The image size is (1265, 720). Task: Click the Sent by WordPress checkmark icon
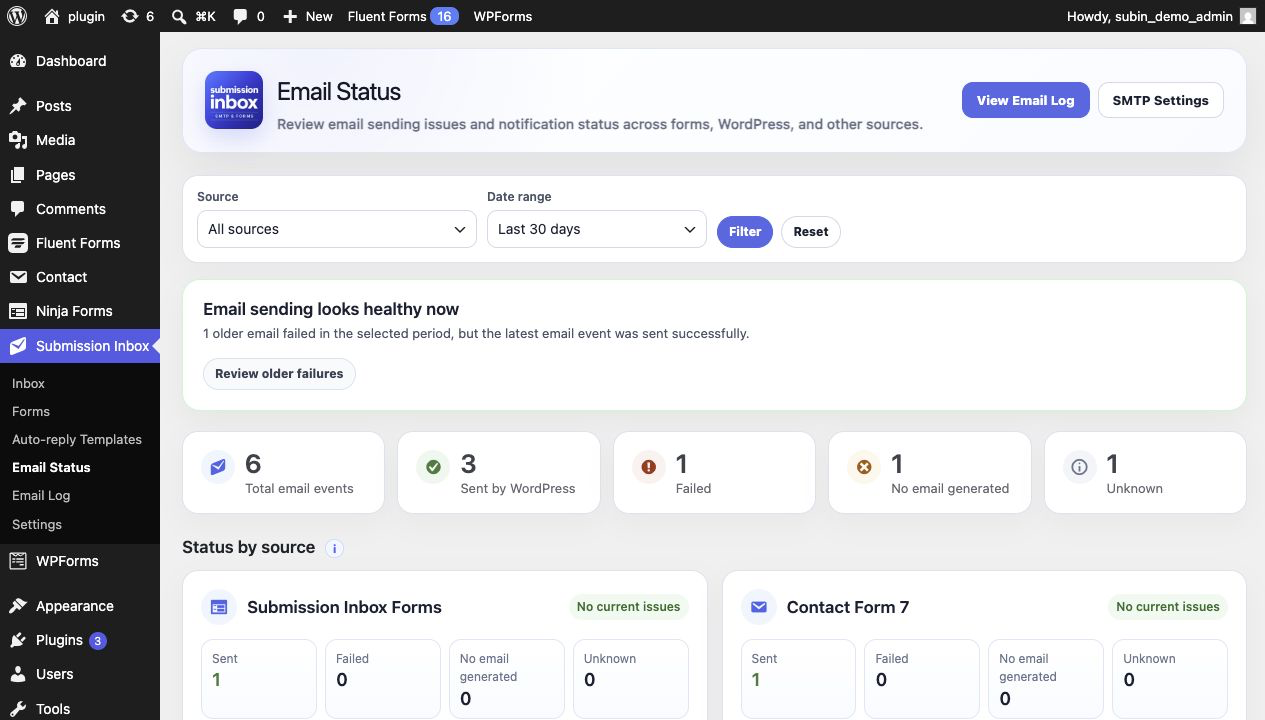[x=433, y=467]
